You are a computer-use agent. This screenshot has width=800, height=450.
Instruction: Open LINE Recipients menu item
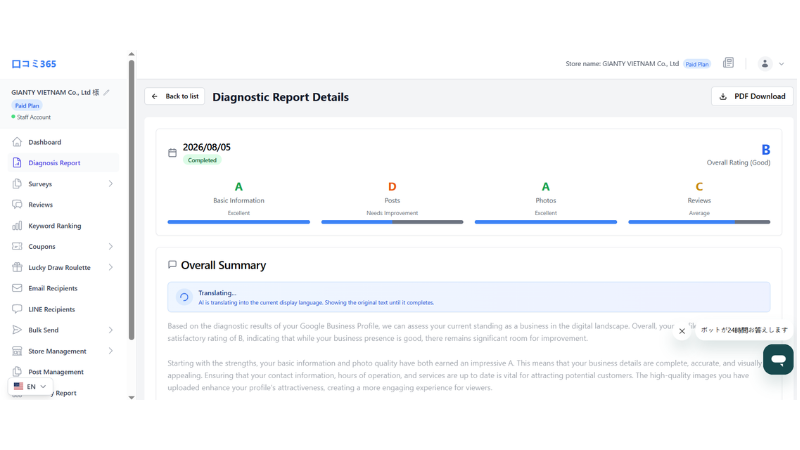pos(64,309)
